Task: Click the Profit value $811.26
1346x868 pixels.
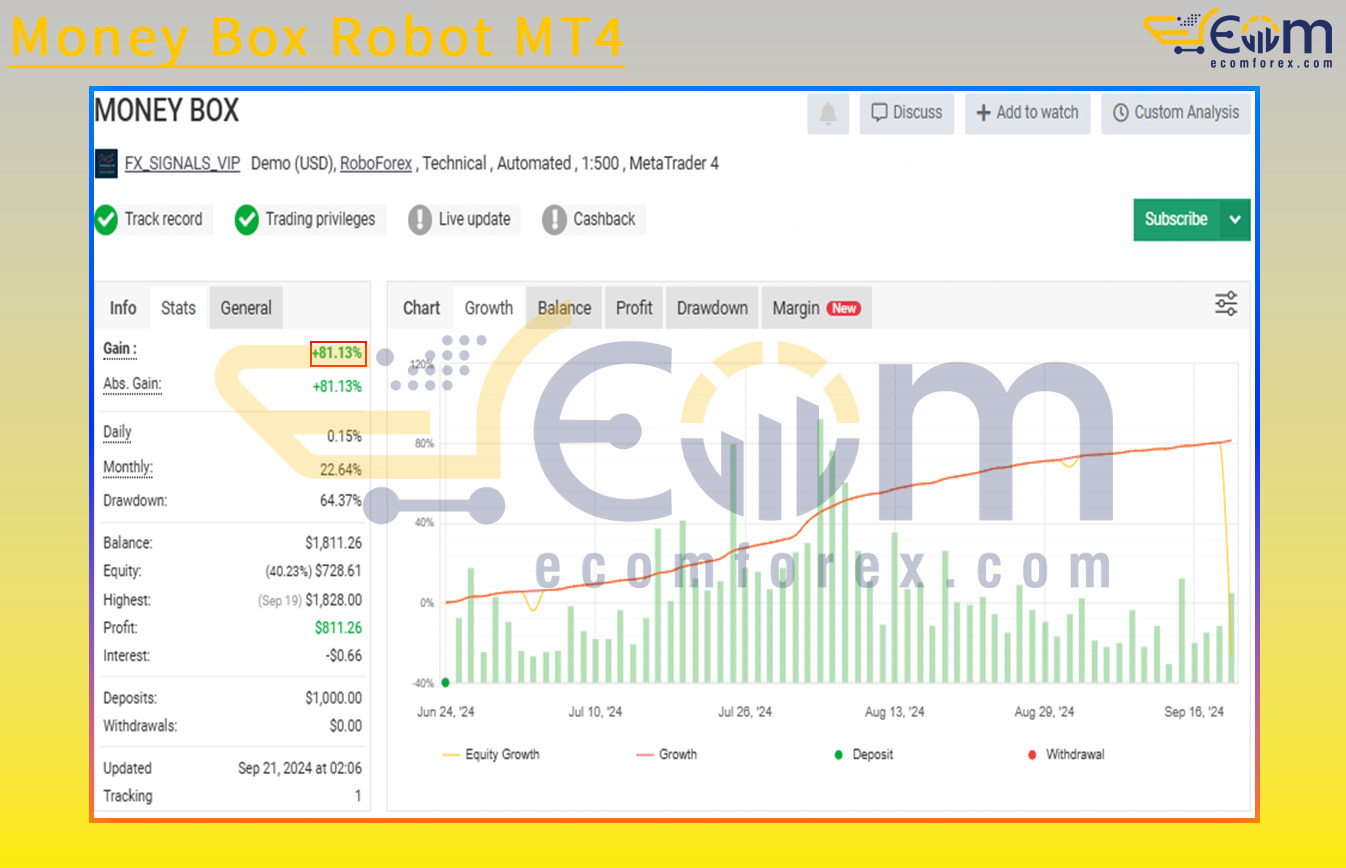Action: click(x=337, y=628)
